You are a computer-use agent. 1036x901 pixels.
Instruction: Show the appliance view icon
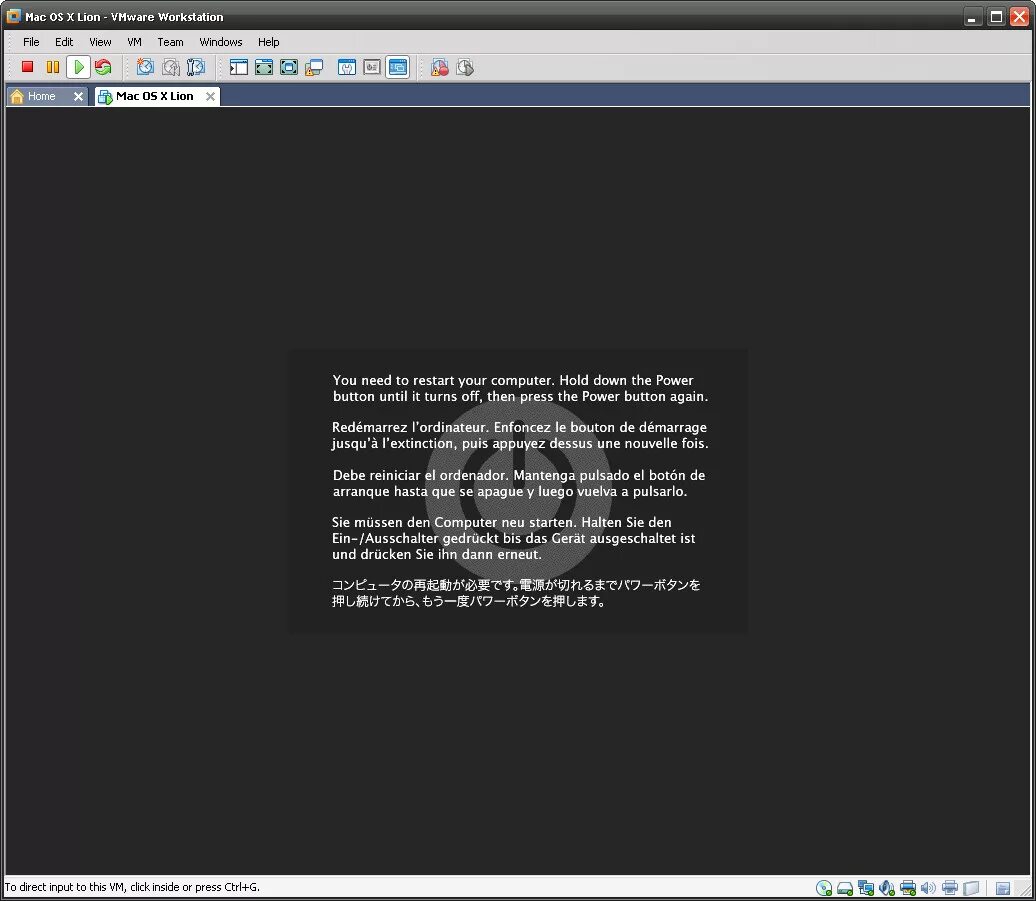pyautogui.click(x=372, y=67)
